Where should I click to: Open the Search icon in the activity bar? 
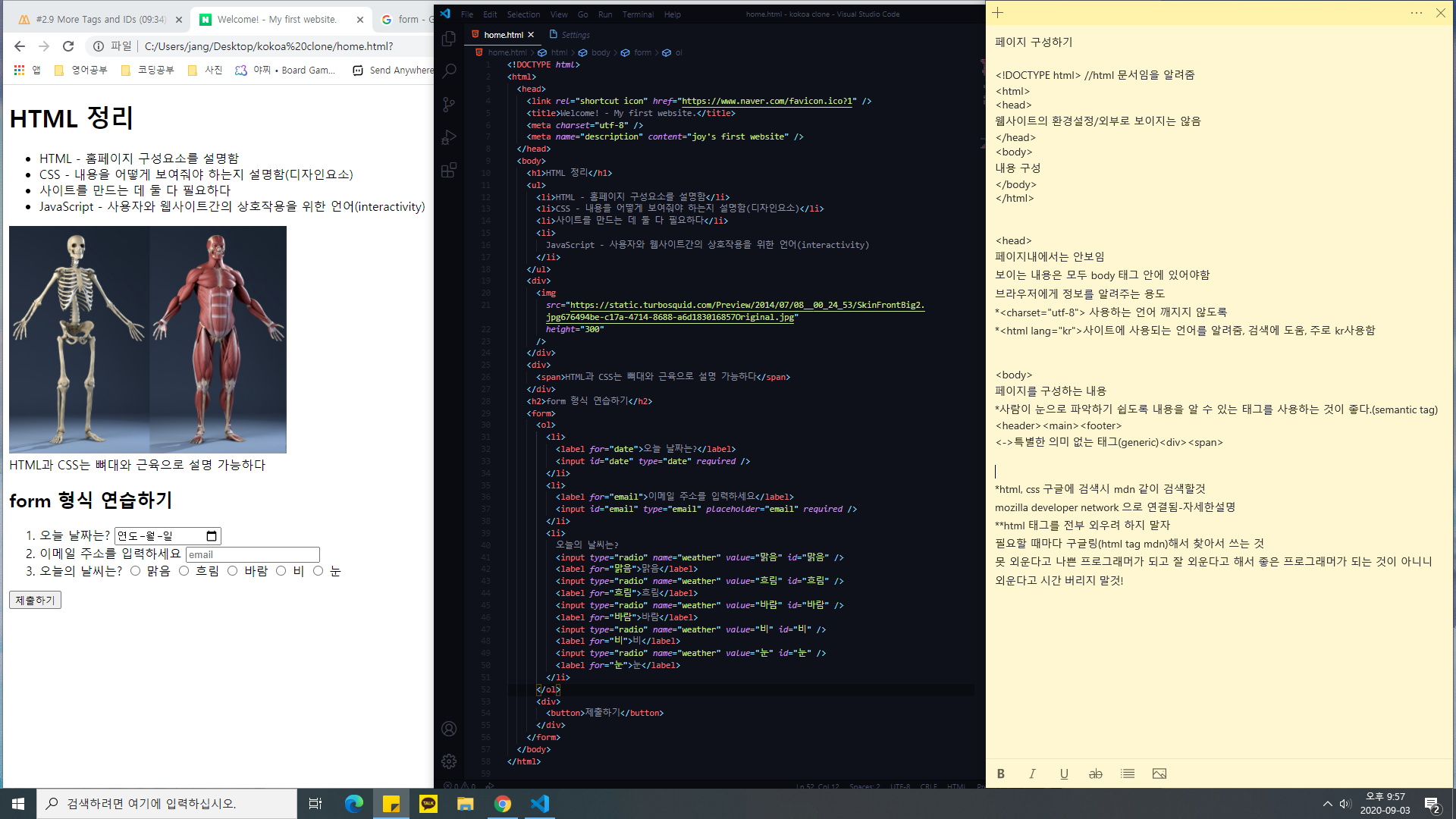(x=449, y=71)
